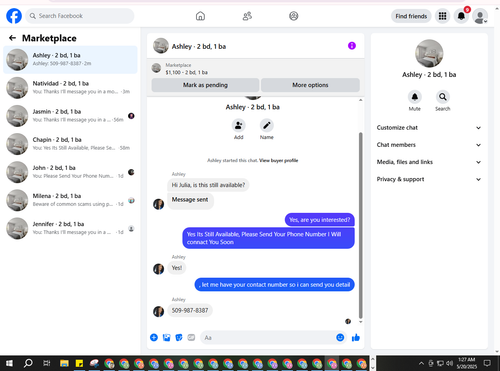Open File Explorer from taskbar
500x371 pixels.
(64, 363)
